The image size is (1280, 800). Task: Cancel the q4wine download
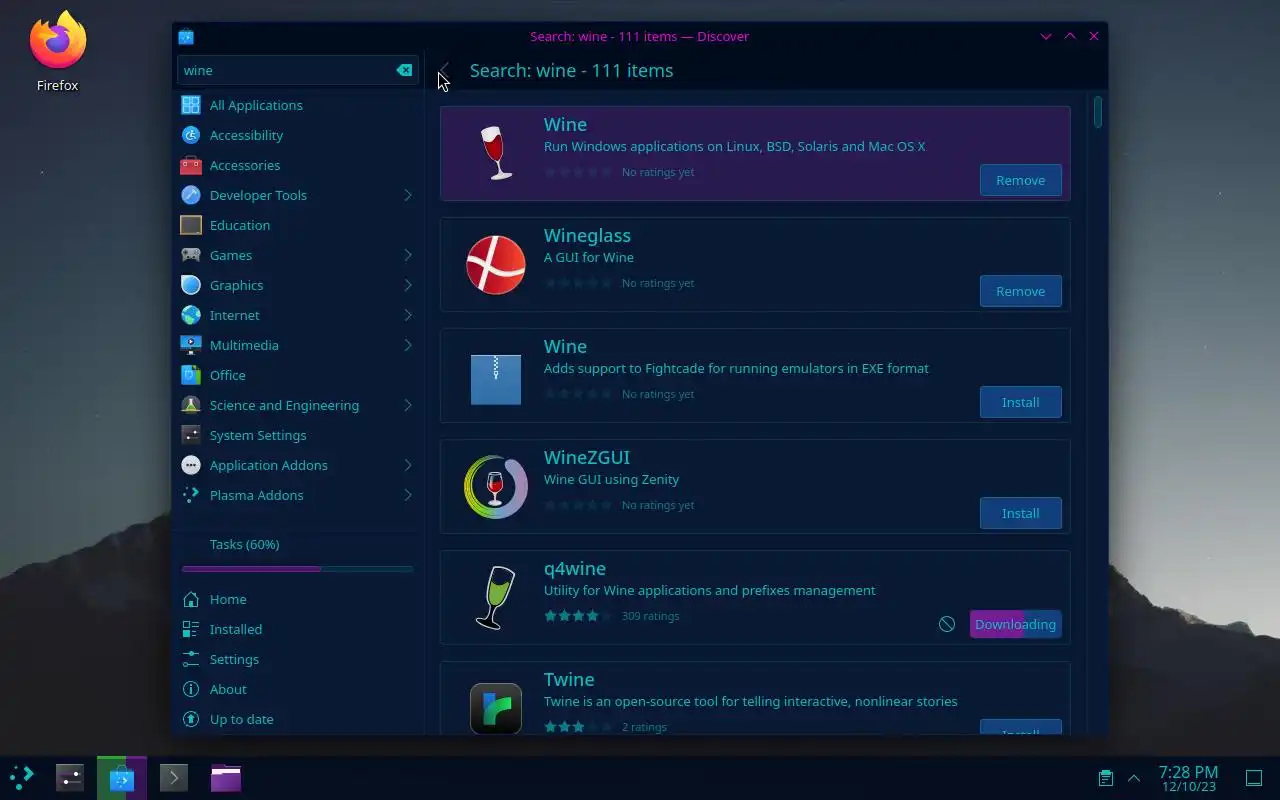[x=947, y=624]
